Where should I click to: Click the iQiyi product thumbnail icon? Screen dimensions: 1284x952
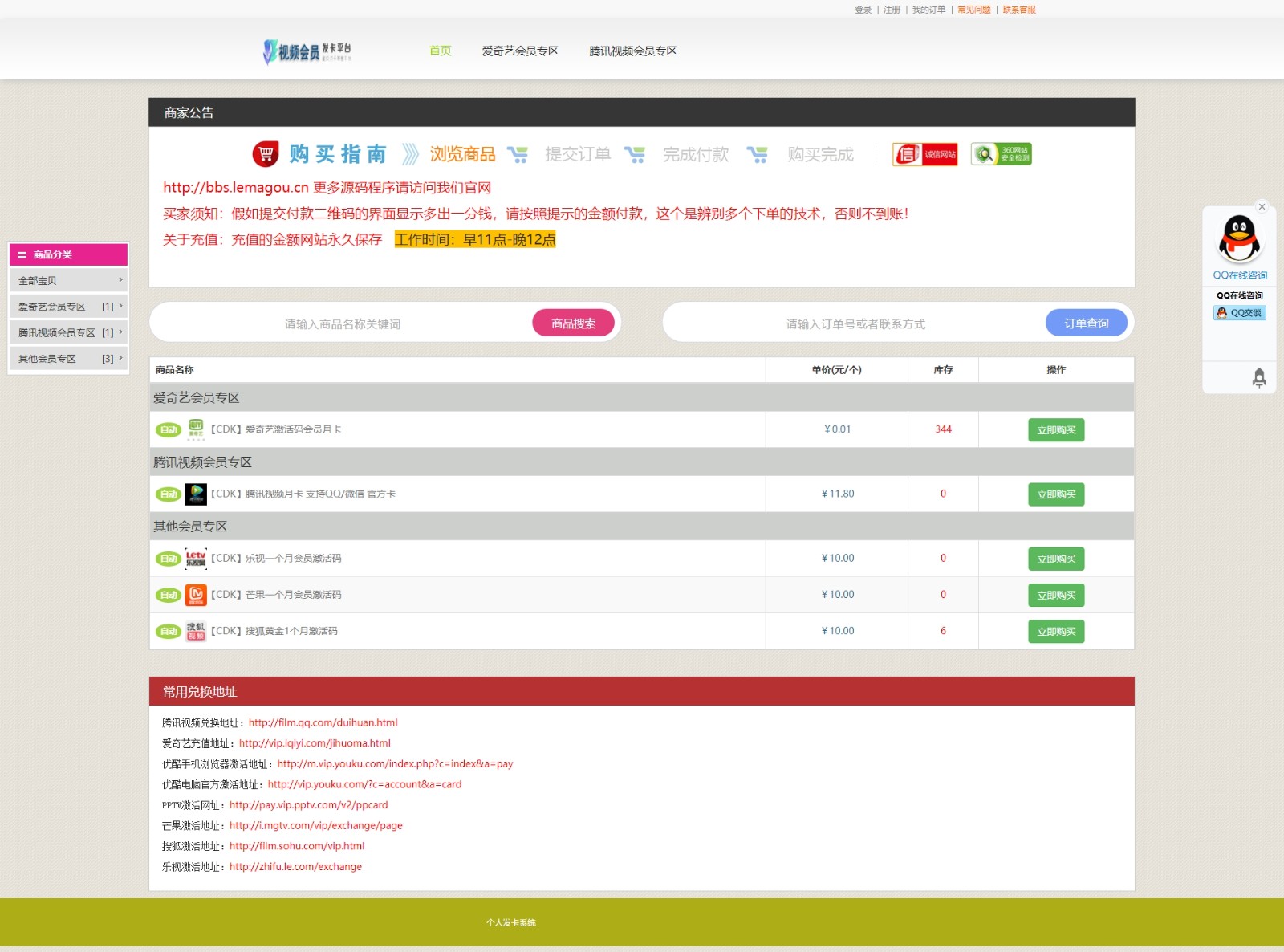[x=196, y=429]
